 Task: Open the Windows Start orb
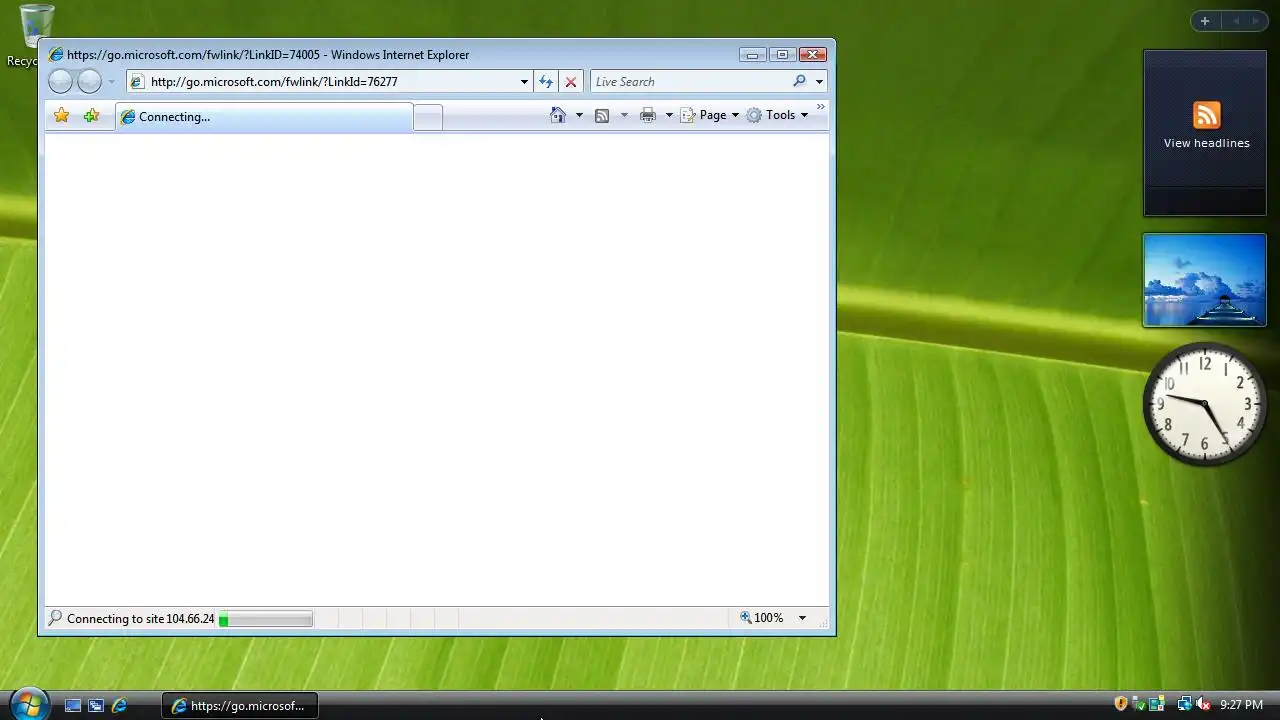[x=28, y=703]
